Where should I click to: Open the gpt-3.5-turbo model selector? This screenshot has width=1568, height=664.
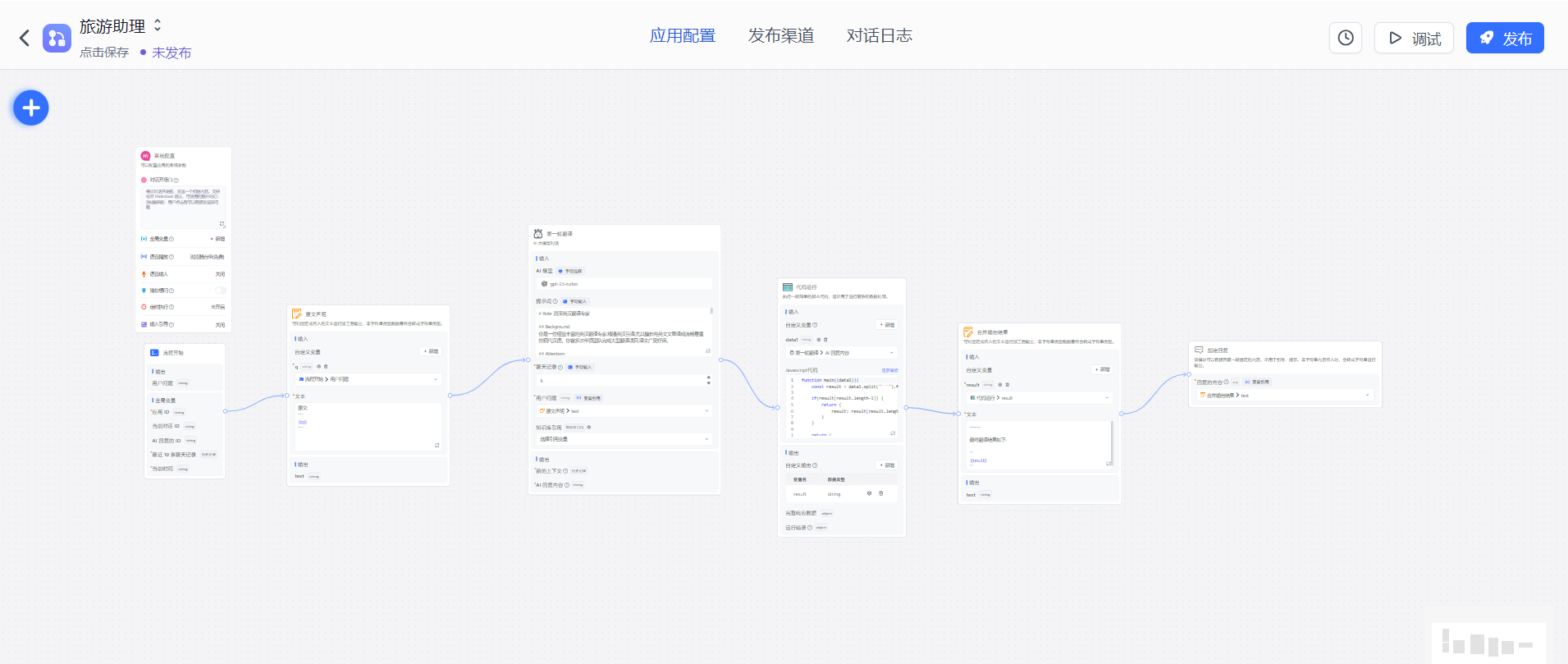[624, 284]
